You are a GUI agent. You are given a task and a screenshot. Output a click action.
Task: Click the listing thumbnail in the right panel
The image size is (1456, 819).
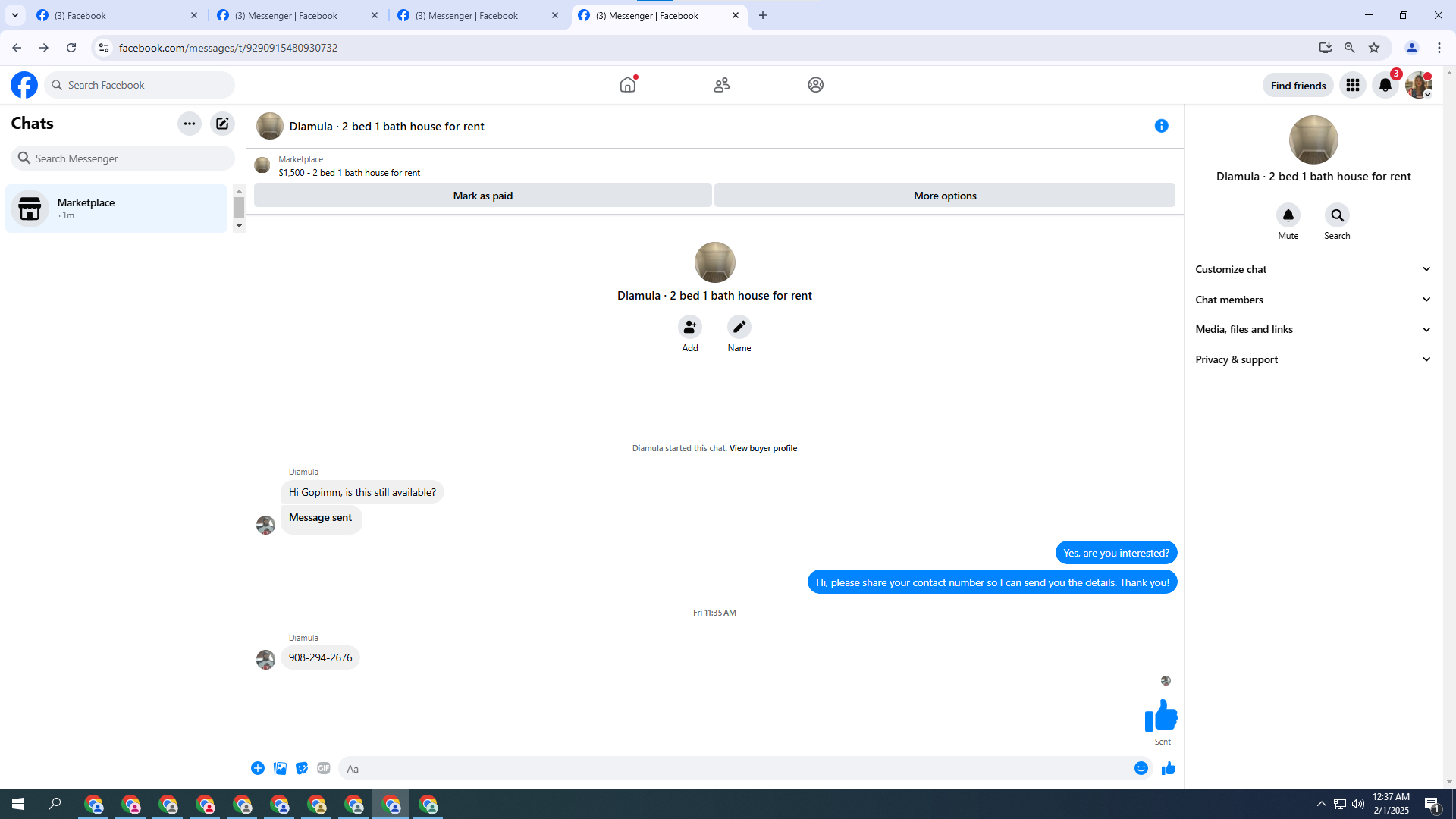point(1313,140)
